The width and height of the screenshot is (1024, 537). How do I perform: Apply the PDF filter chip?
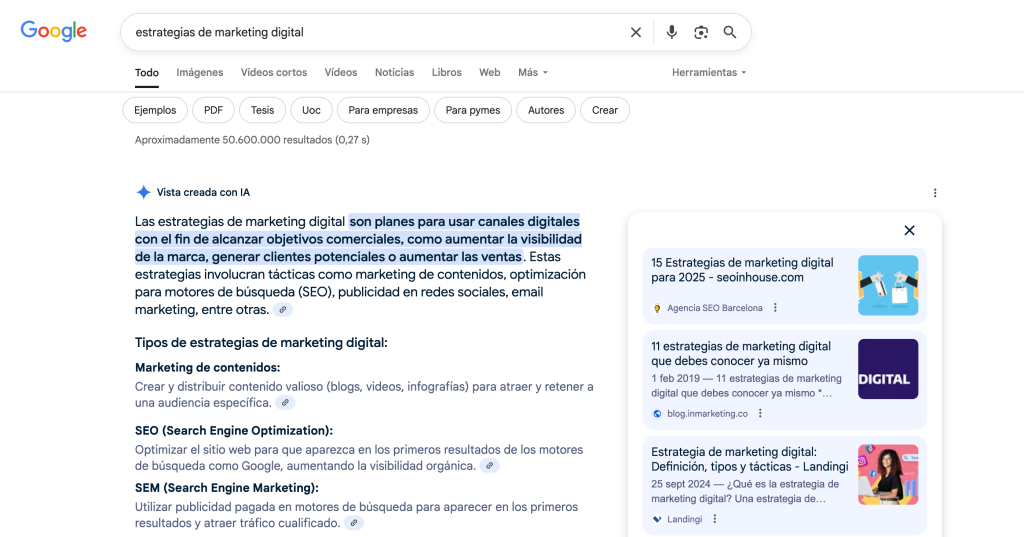(213, 110)
